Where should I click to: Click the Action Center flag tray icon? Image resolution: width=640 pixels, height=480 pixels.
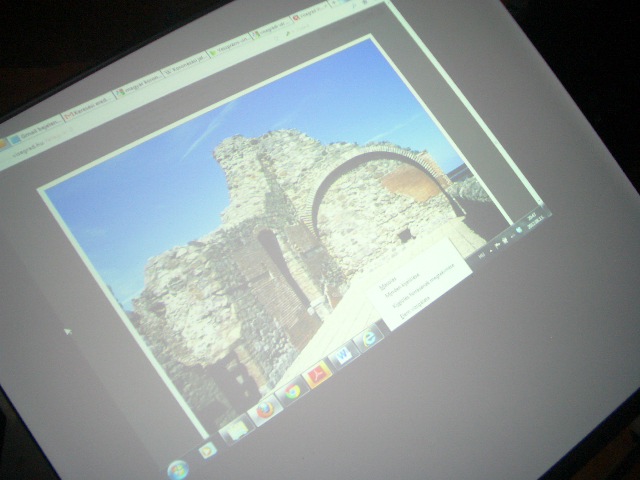[505, 241]
